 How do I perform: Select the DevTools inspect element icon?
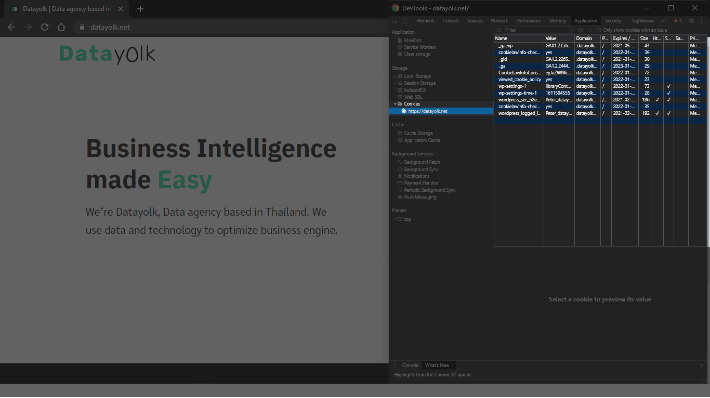pos(394,21)
